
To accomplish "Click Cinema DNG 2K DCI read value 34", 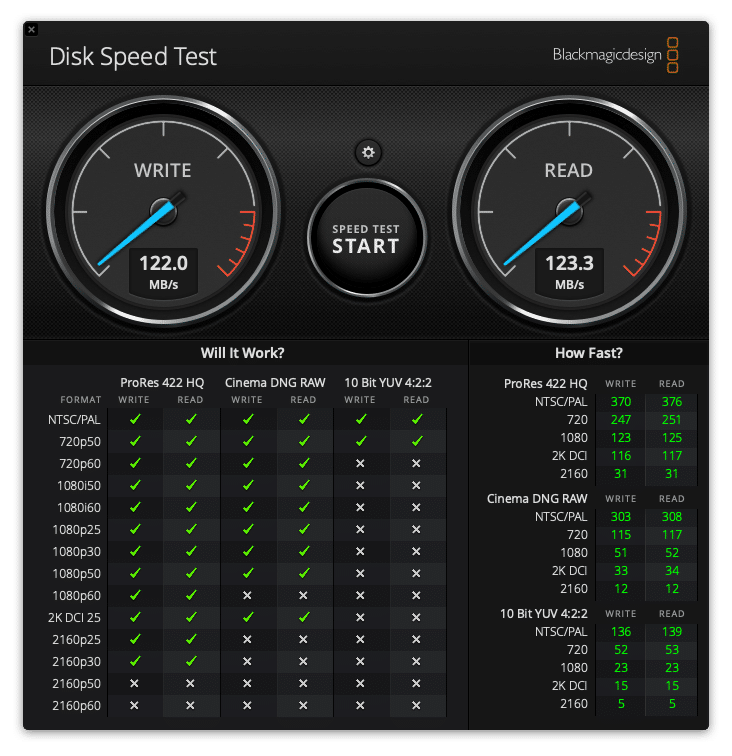I will point(672,571).
